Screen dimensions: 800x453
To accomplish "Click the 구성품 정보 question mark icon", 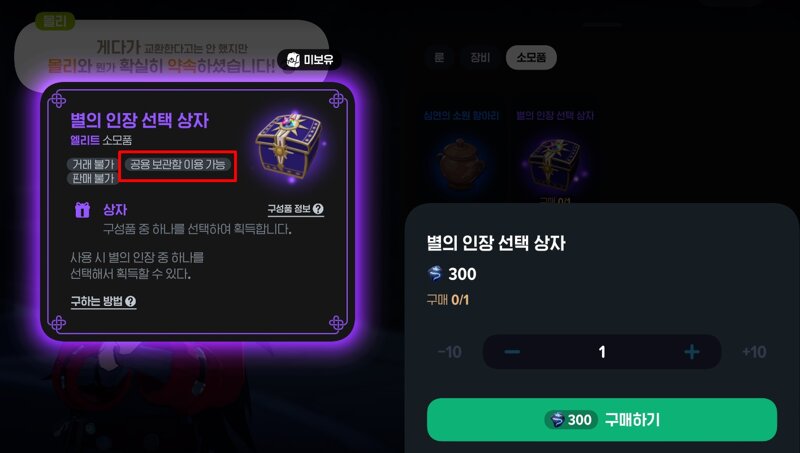I will point(318,209).
